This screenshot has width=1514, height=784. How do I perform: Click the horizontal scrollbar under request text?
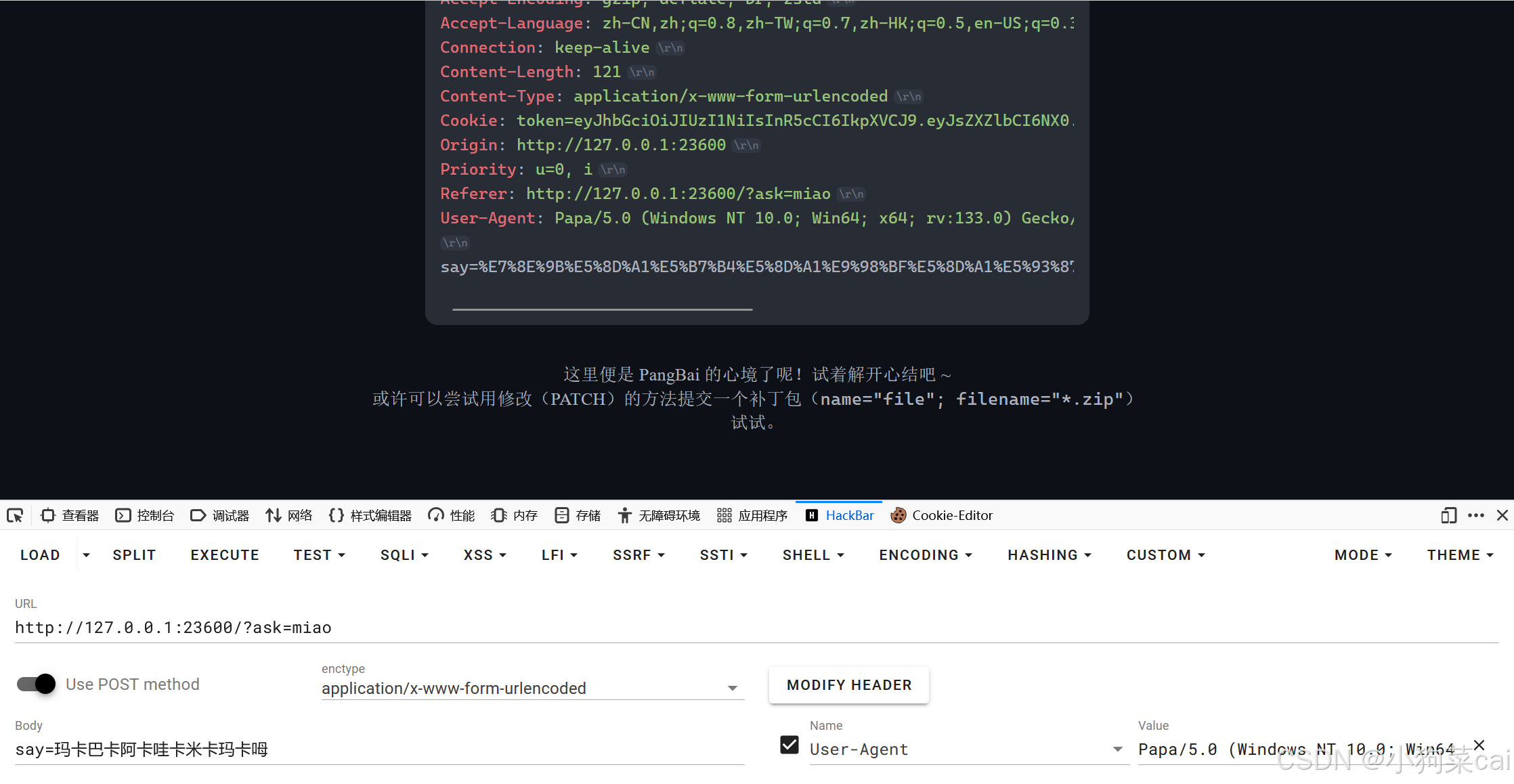click(x=602, y=309)
